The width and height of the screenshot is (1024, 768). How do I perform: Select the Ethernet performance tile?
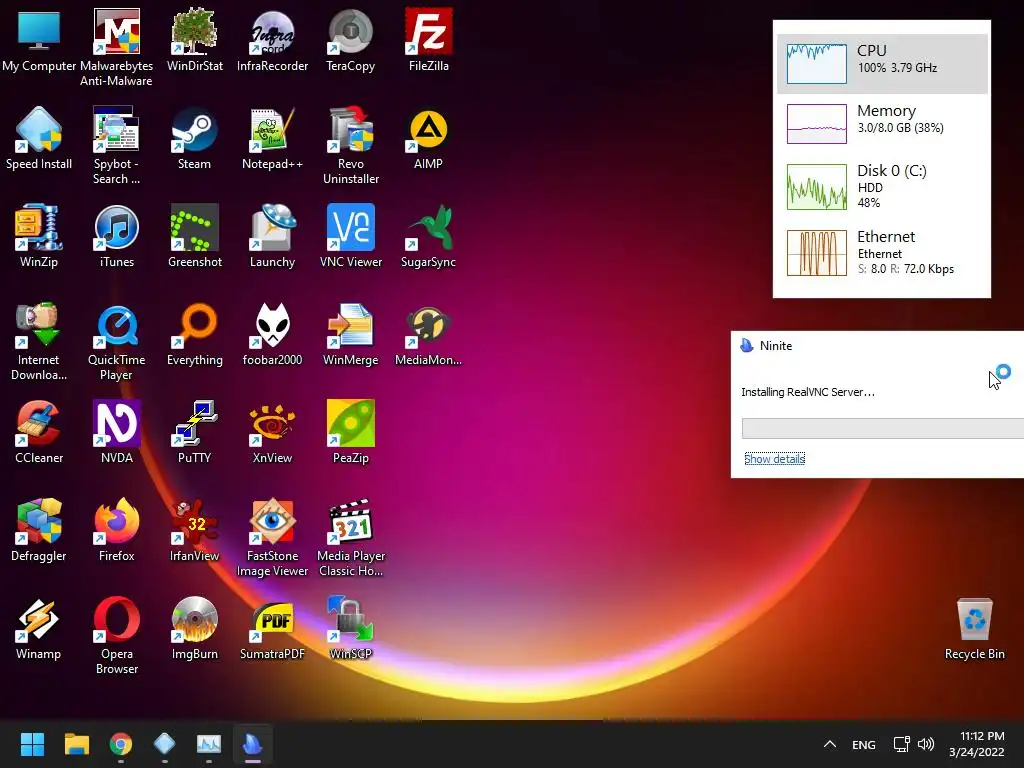click(x=882, y=253)
